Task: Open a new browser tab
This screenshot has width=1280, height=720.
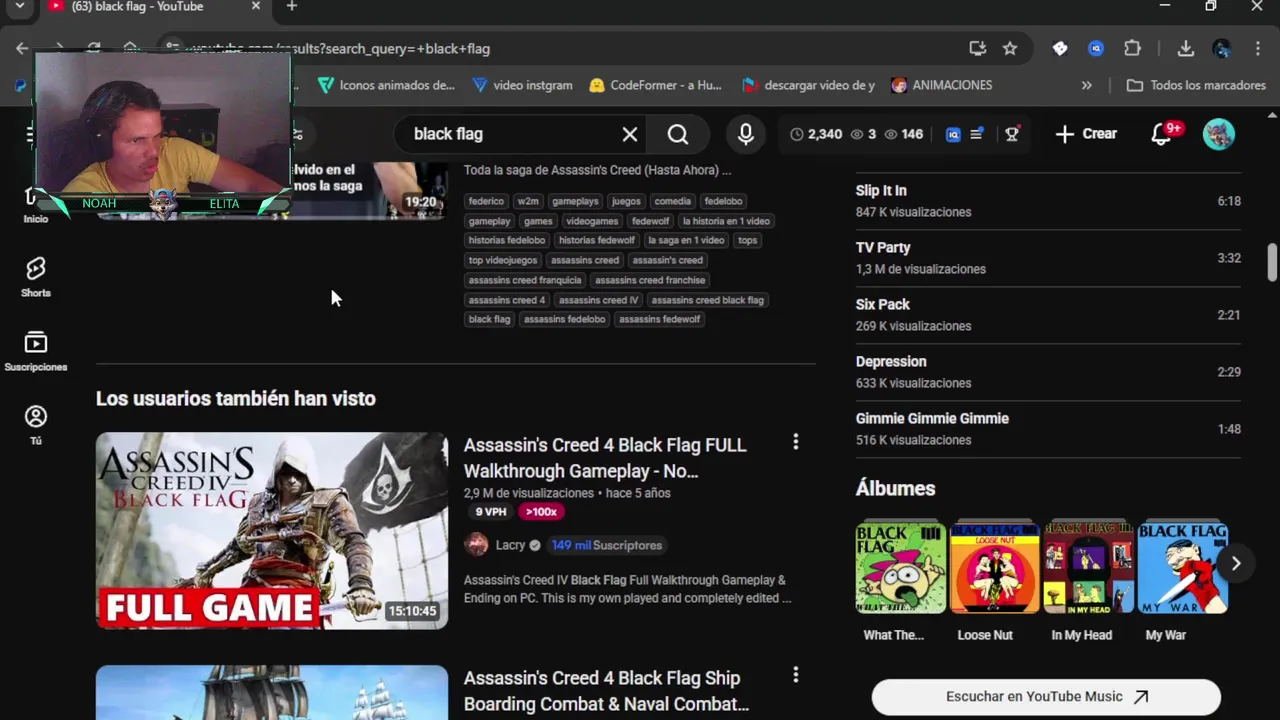Action: (x=291, y=7)
